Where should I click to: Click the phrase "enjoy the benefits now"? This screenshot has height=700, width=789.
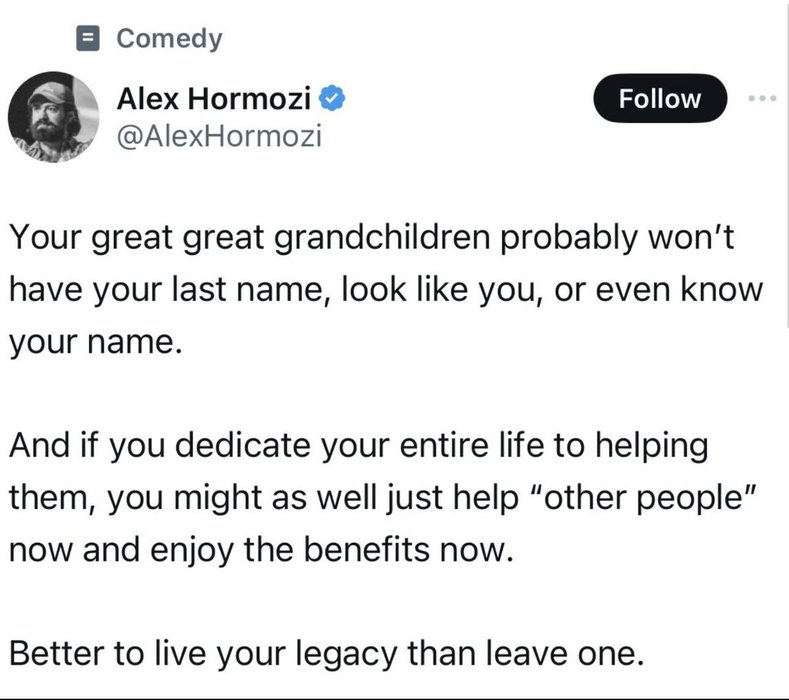pyautogui.click(x=332, y=550)
